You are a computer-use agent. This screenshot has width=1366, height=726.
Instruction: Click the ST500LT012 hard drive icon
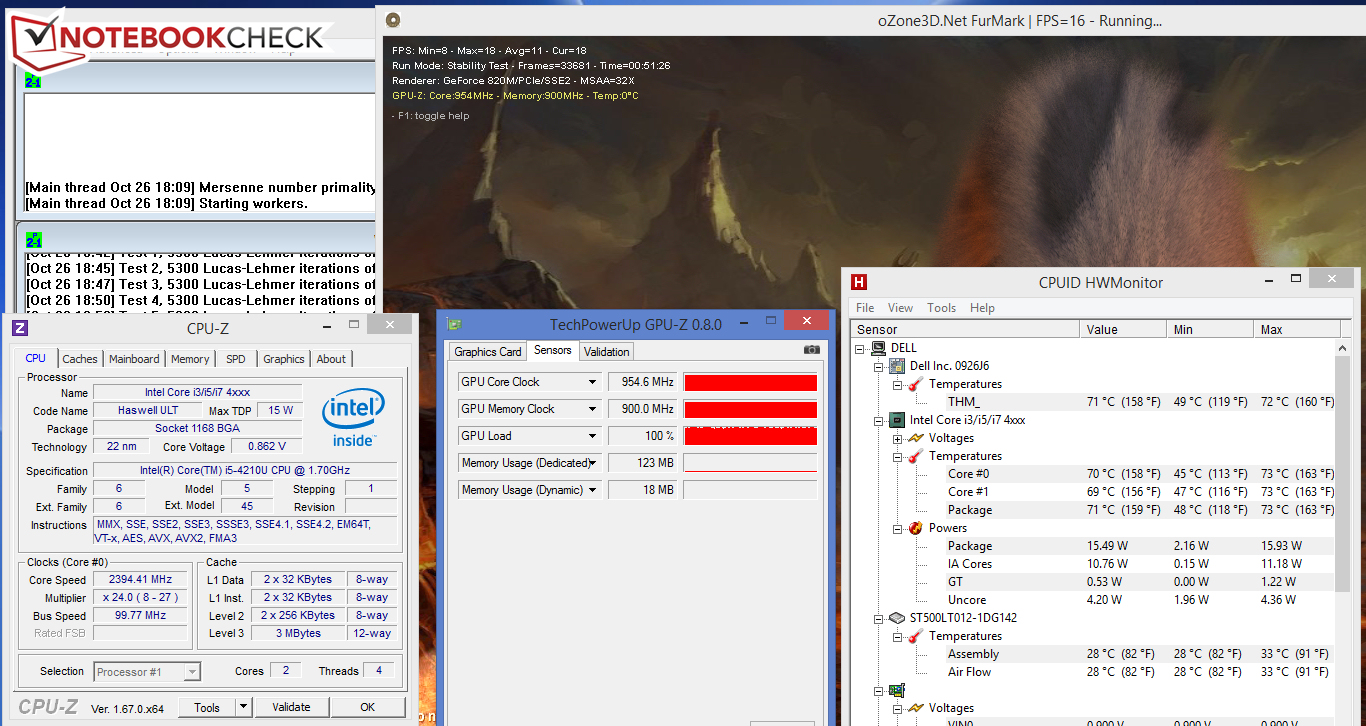pyautogui.click(x=897, y=618)
